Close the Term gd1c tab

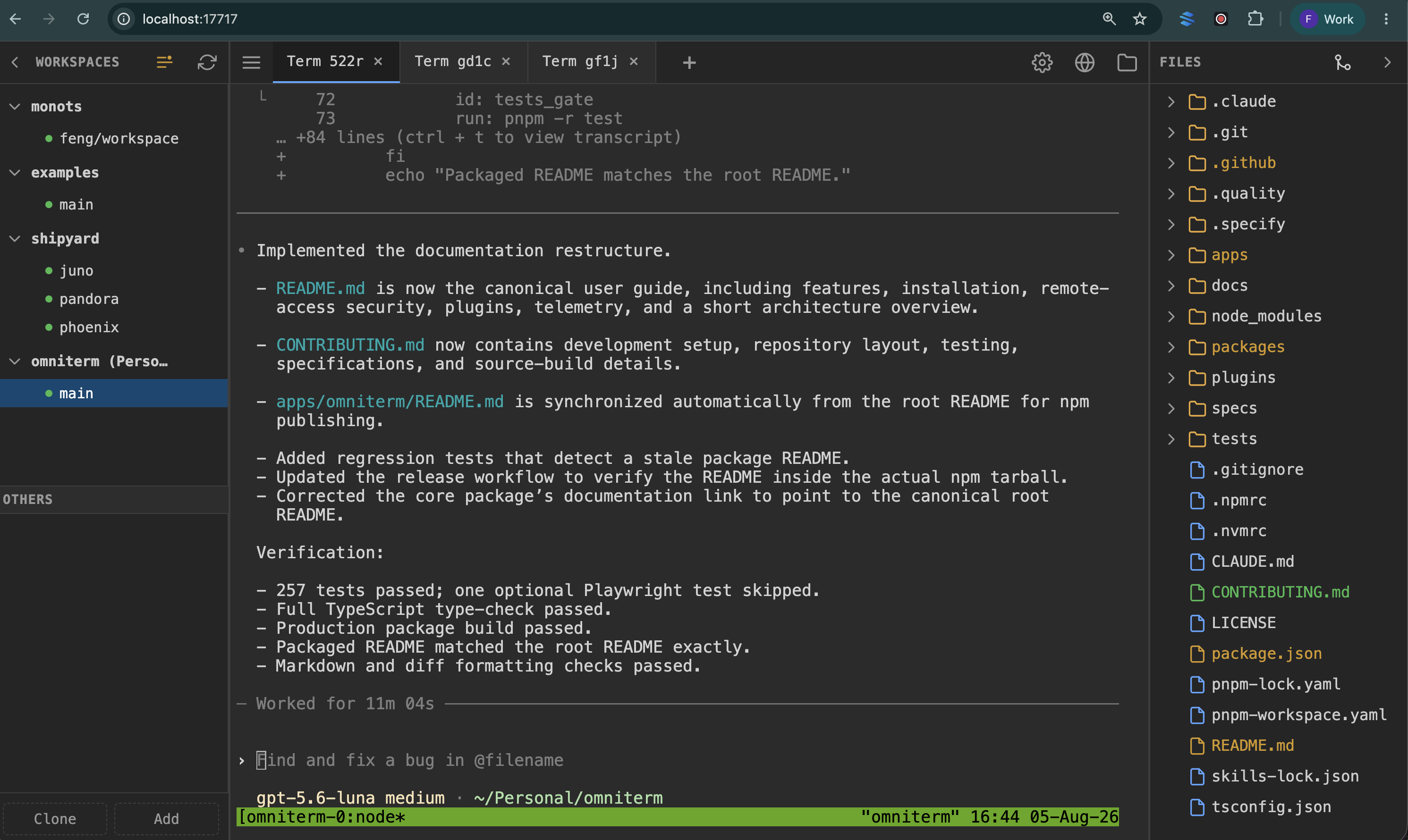click(x=506, y=61)
